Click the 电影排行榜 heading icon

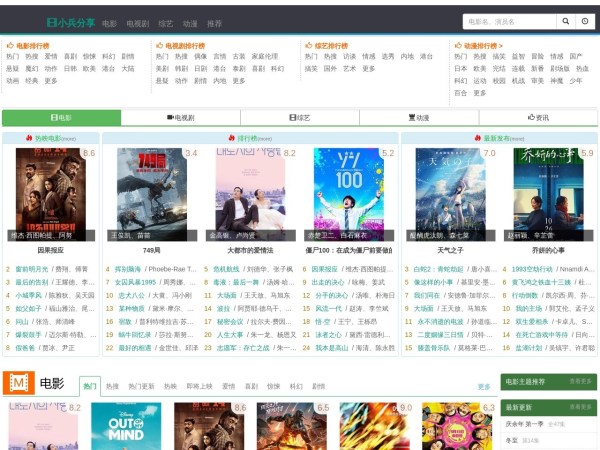click(10, 46)
